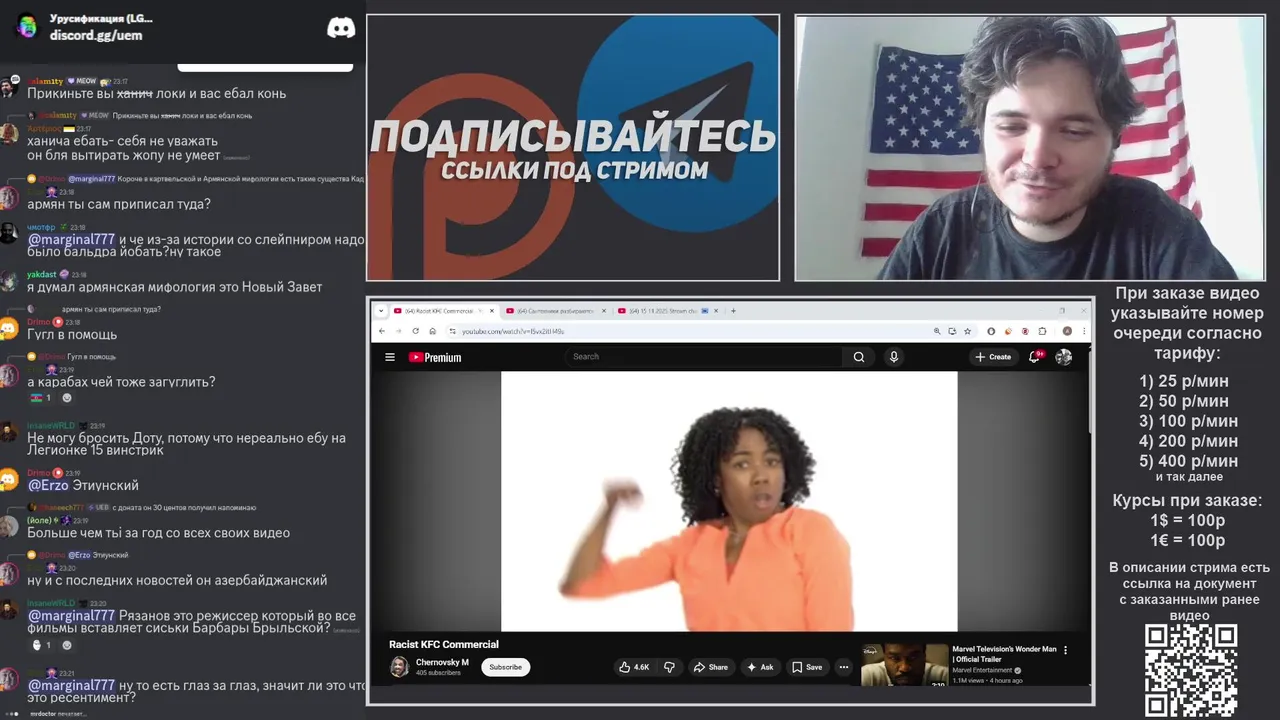This screenshot has width=1280, height=720.
Task: Click message starting 'я думал армянская мифология'
Action: pos(175,287)
